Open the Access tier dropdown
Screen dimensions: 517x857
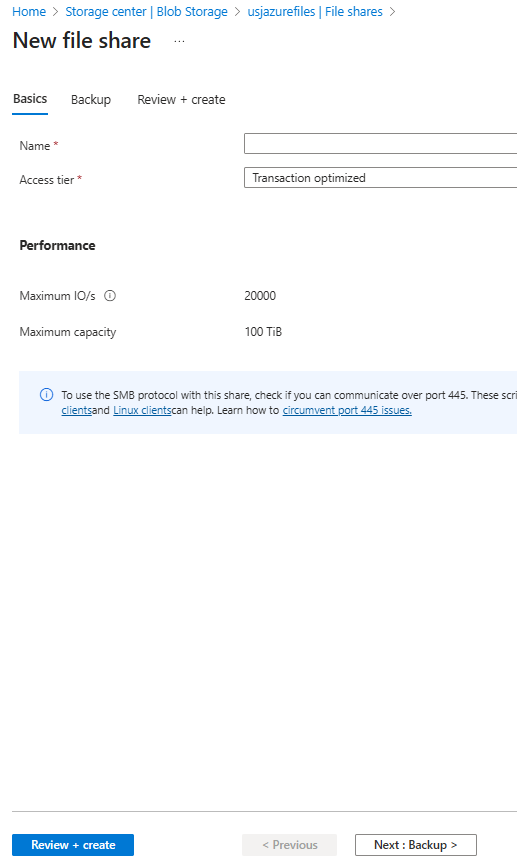(380, 178)
